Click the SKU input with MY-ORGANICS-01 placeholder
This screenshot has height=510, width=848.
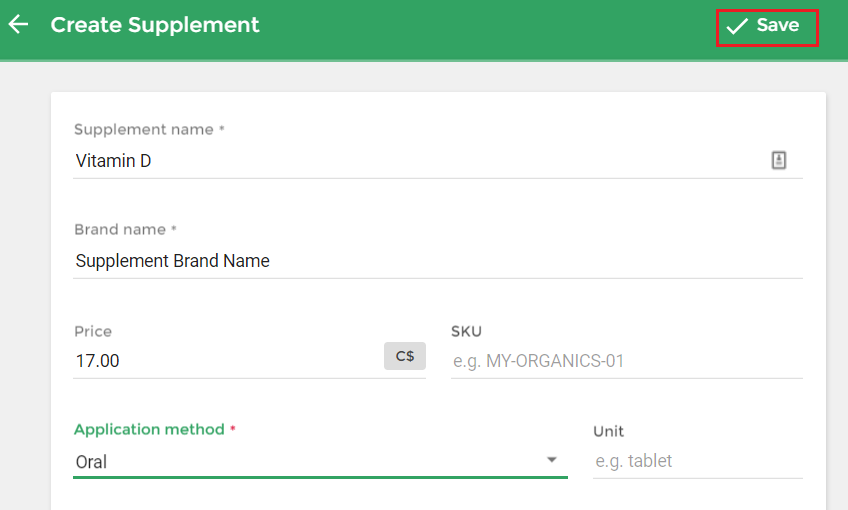click(x=626, y=361)
